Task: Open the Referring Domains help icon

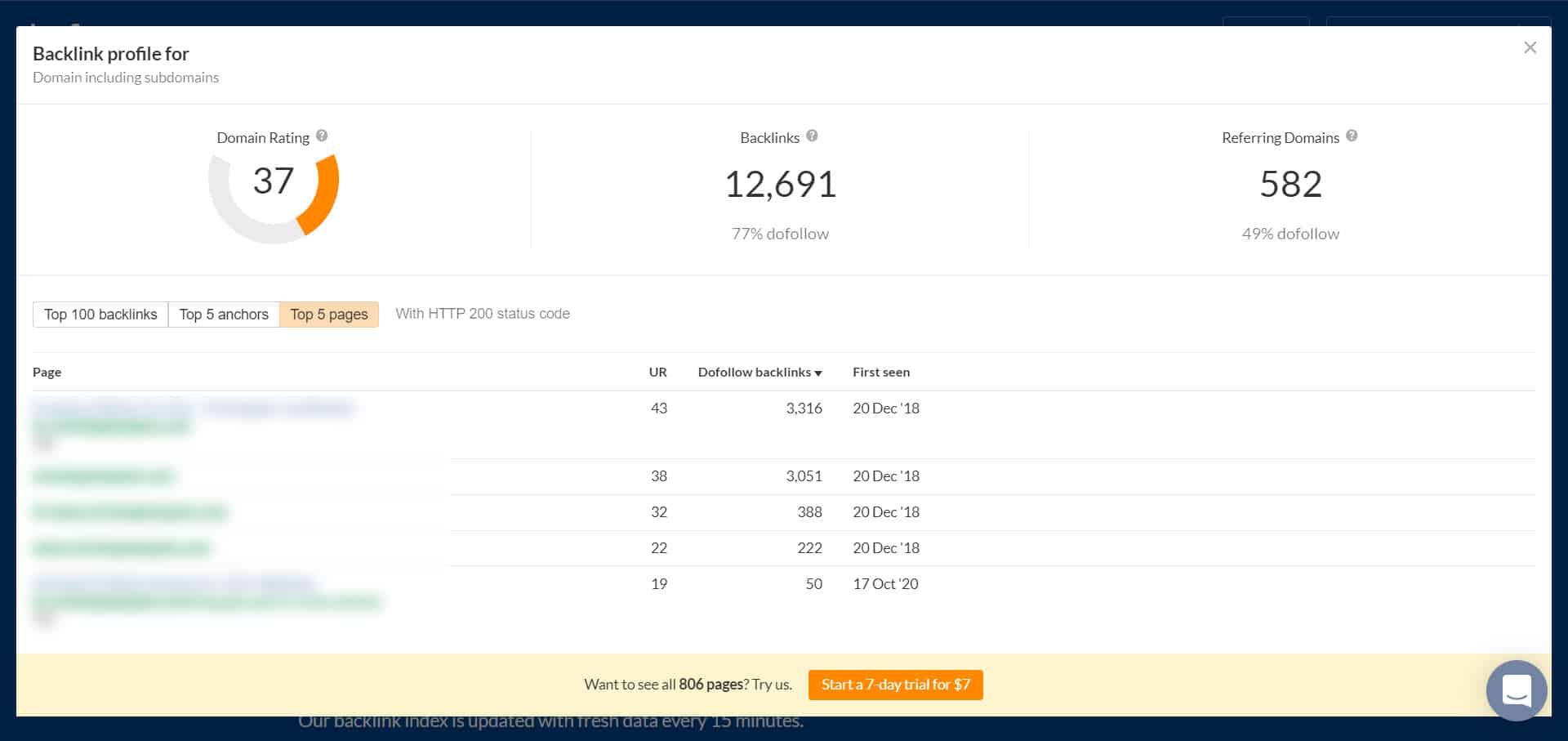Action: pos(1352,137)
